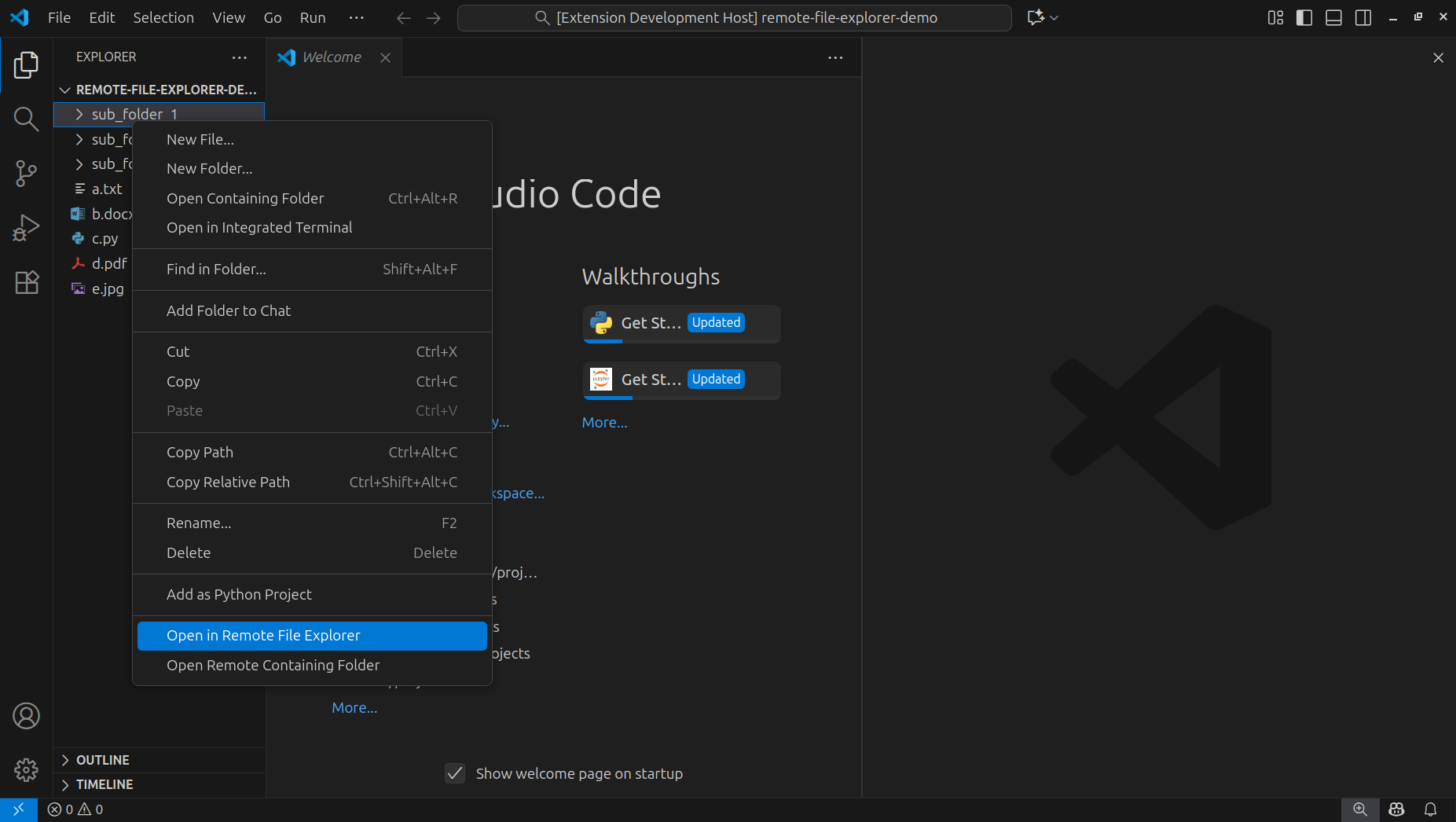Viewport: 1456px width, 822px height.
Task: Open the Explorer view in activity bar
Action: [26, 64]
